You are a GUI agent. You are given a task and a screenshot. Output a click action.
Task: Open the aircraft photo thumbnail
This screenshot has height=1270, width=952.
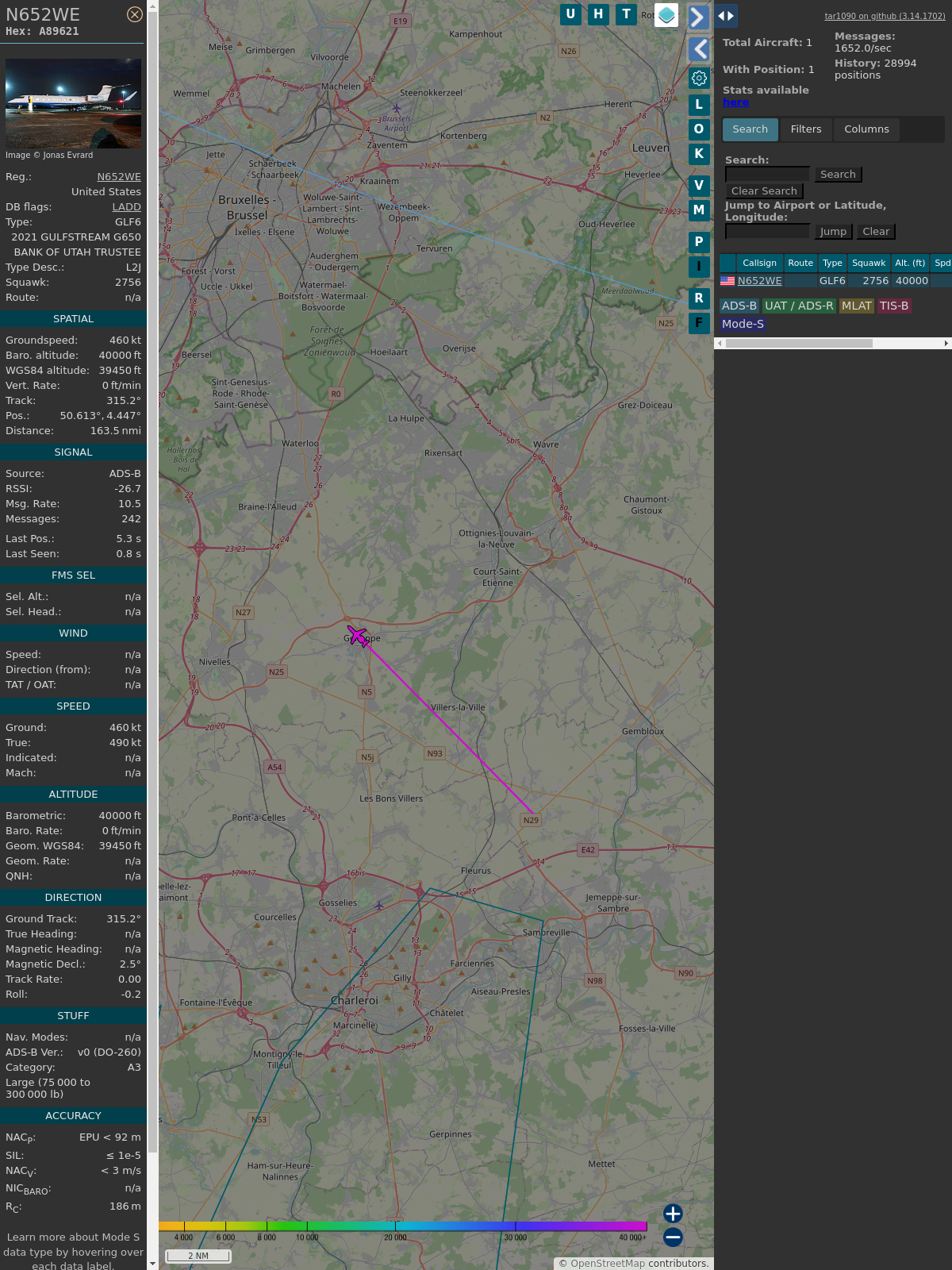tap(73, 103)
